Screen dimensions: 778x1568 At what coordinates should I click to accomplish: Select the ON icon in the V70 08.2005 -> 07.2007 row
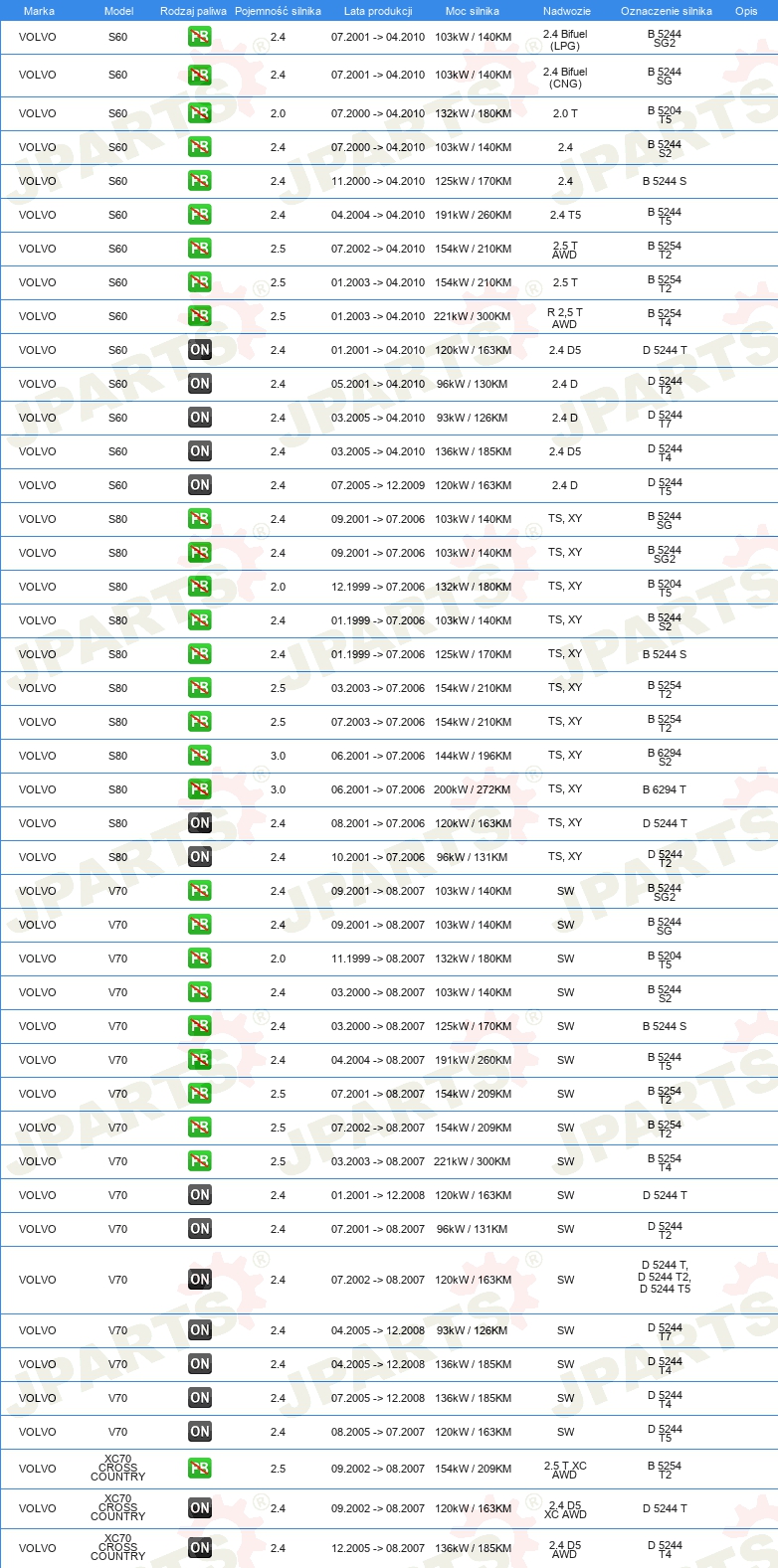[x=200, y=1432]
